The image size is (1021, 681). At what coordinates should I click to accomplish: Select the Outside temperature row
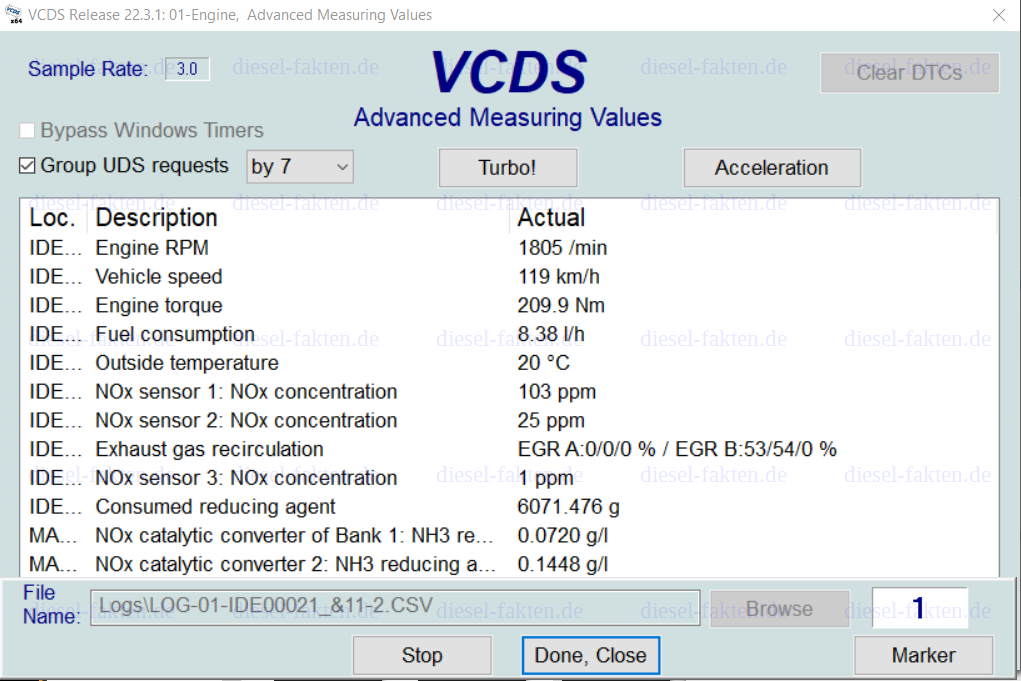508,363
